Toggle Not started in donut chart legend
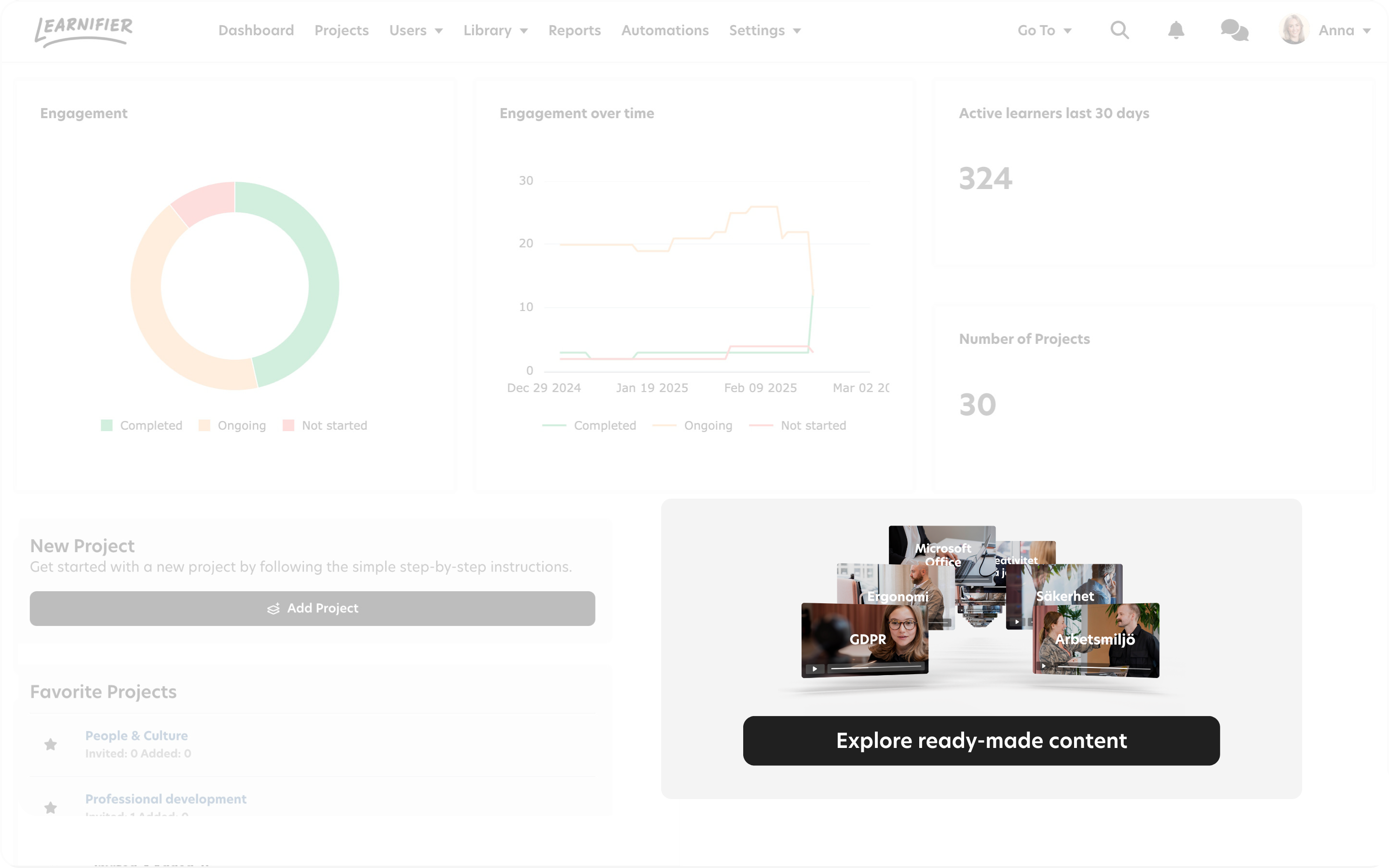 (x=325, y=425)
